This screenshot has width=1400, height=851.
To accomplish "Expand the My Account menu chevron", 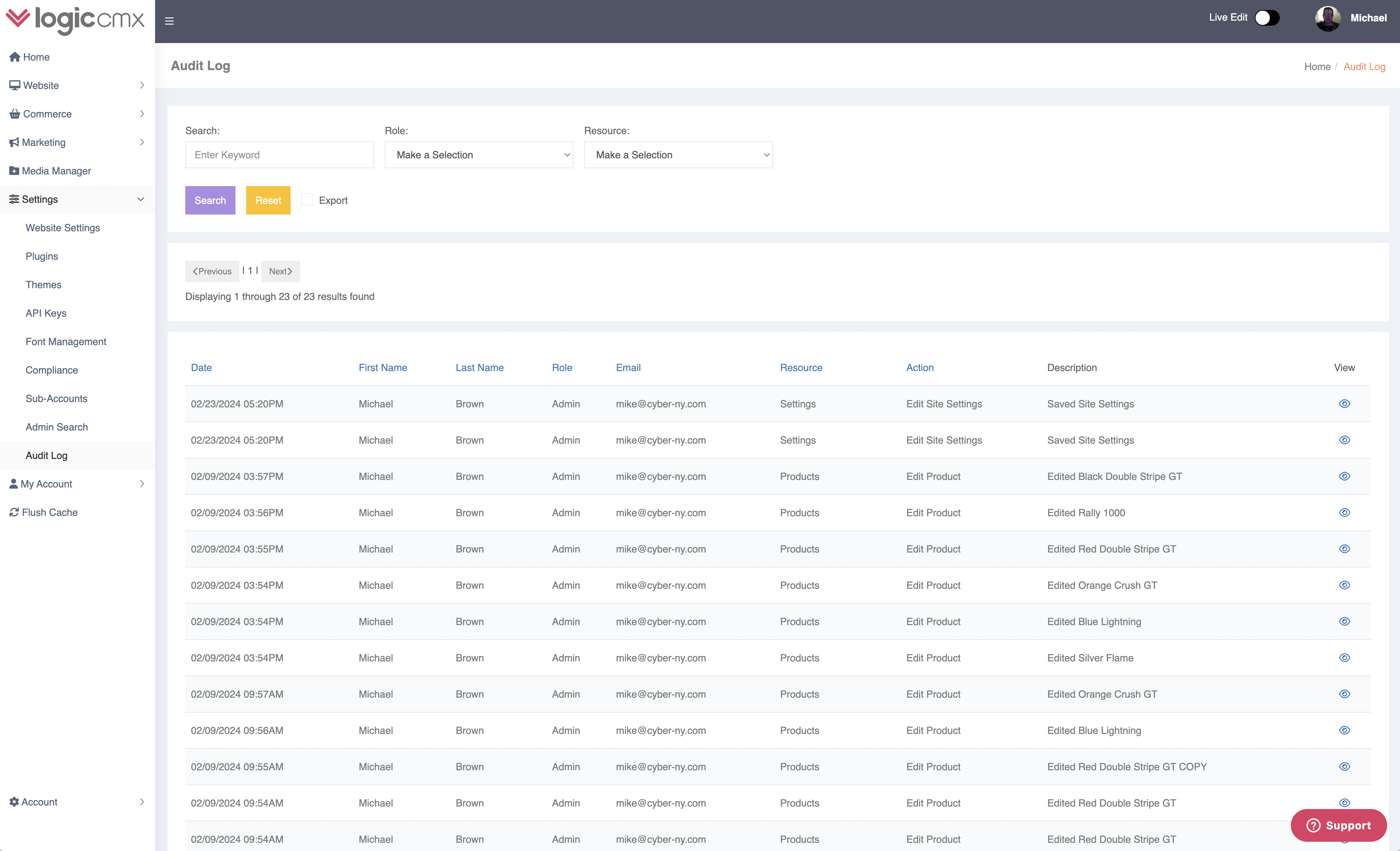I will (142, 484).
